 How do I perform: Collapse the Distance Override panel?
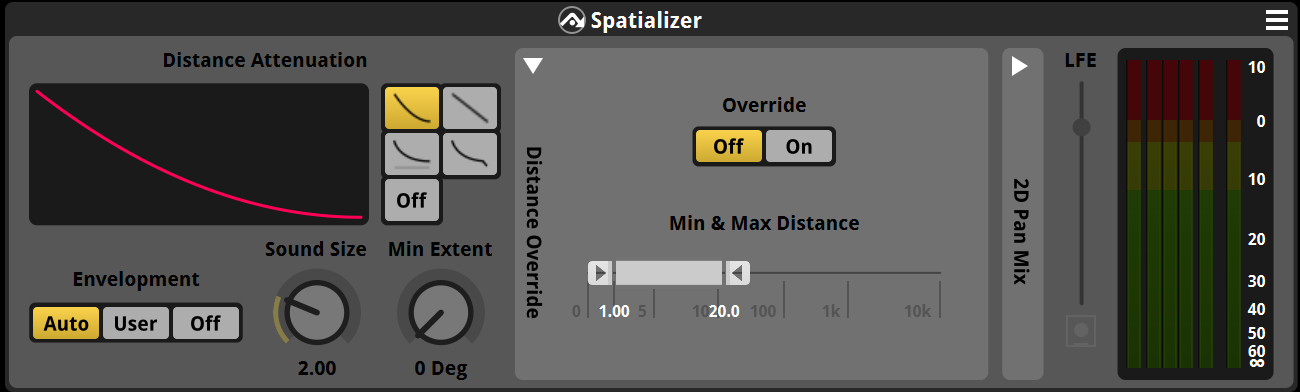(x=533, y=66)
